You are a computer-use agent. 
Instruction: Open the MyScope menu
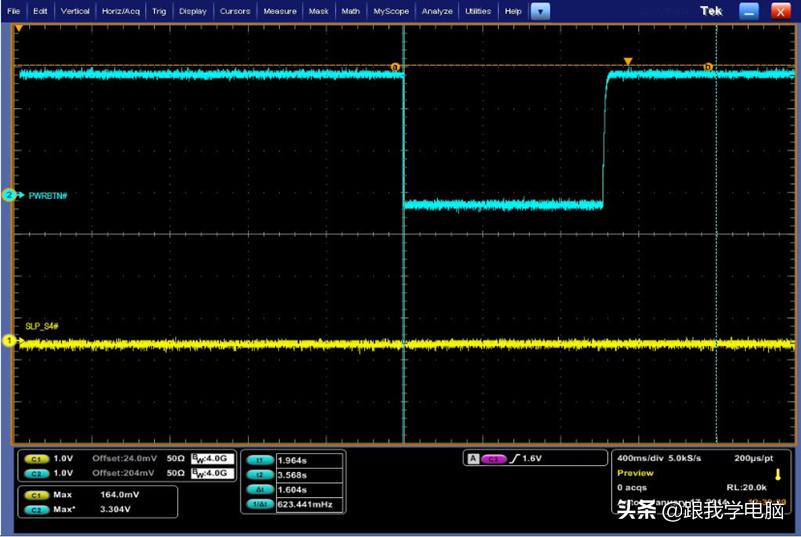click(391, 11)
